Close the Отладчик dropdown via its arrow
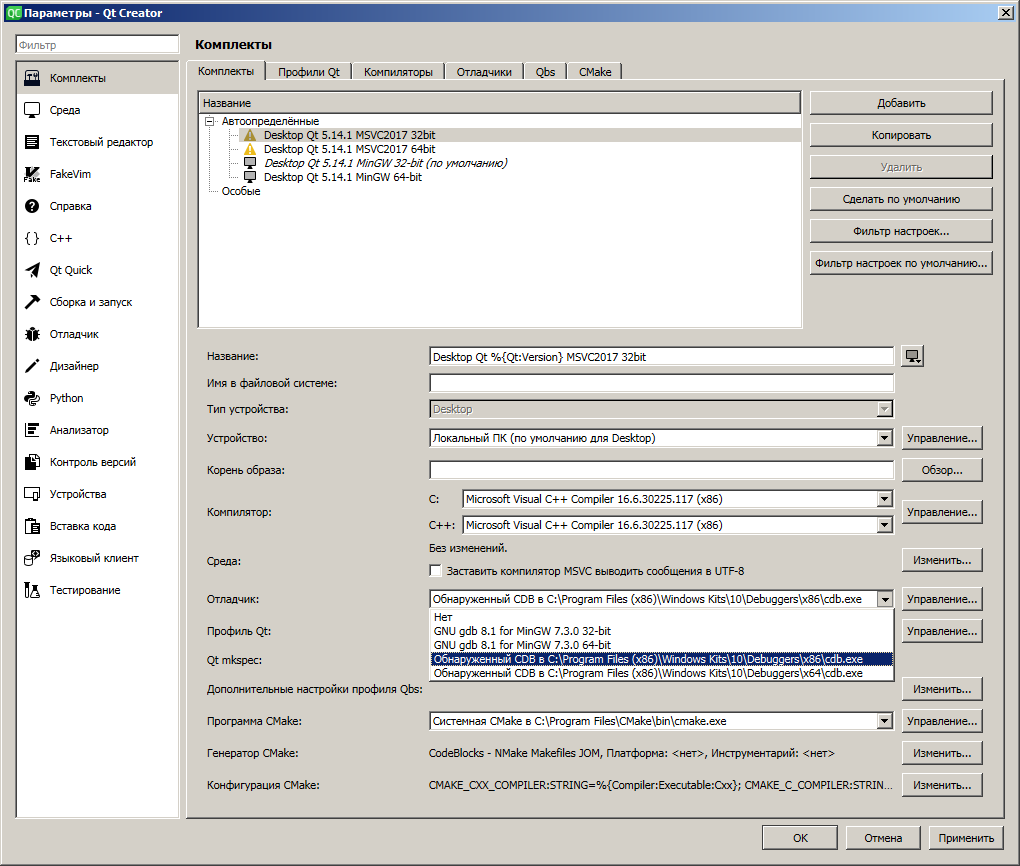Viewport: 1020px width, 866px height. point(885,599)
